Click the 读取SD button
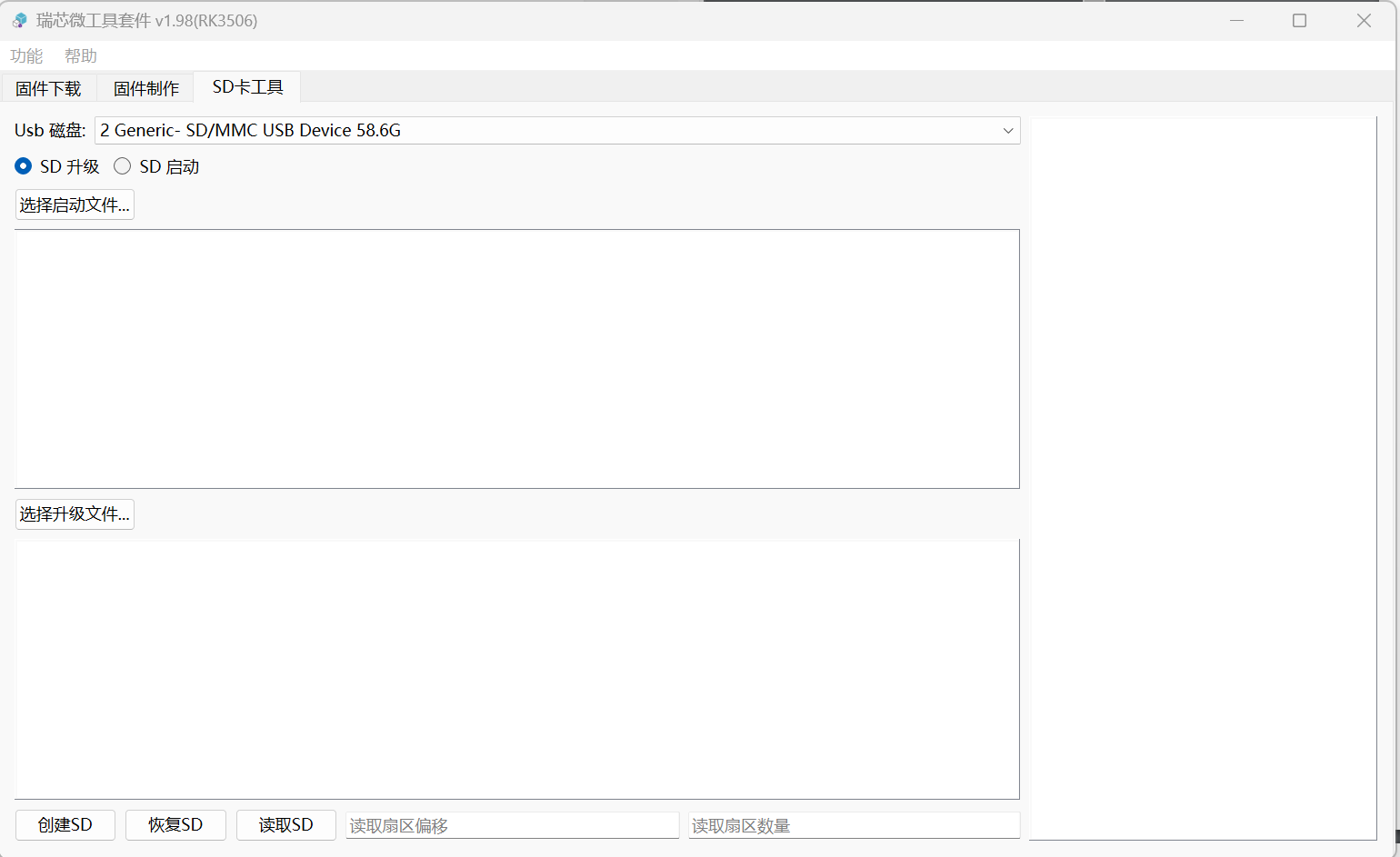Screen dimensions: 1400x857 click(286, 824)
